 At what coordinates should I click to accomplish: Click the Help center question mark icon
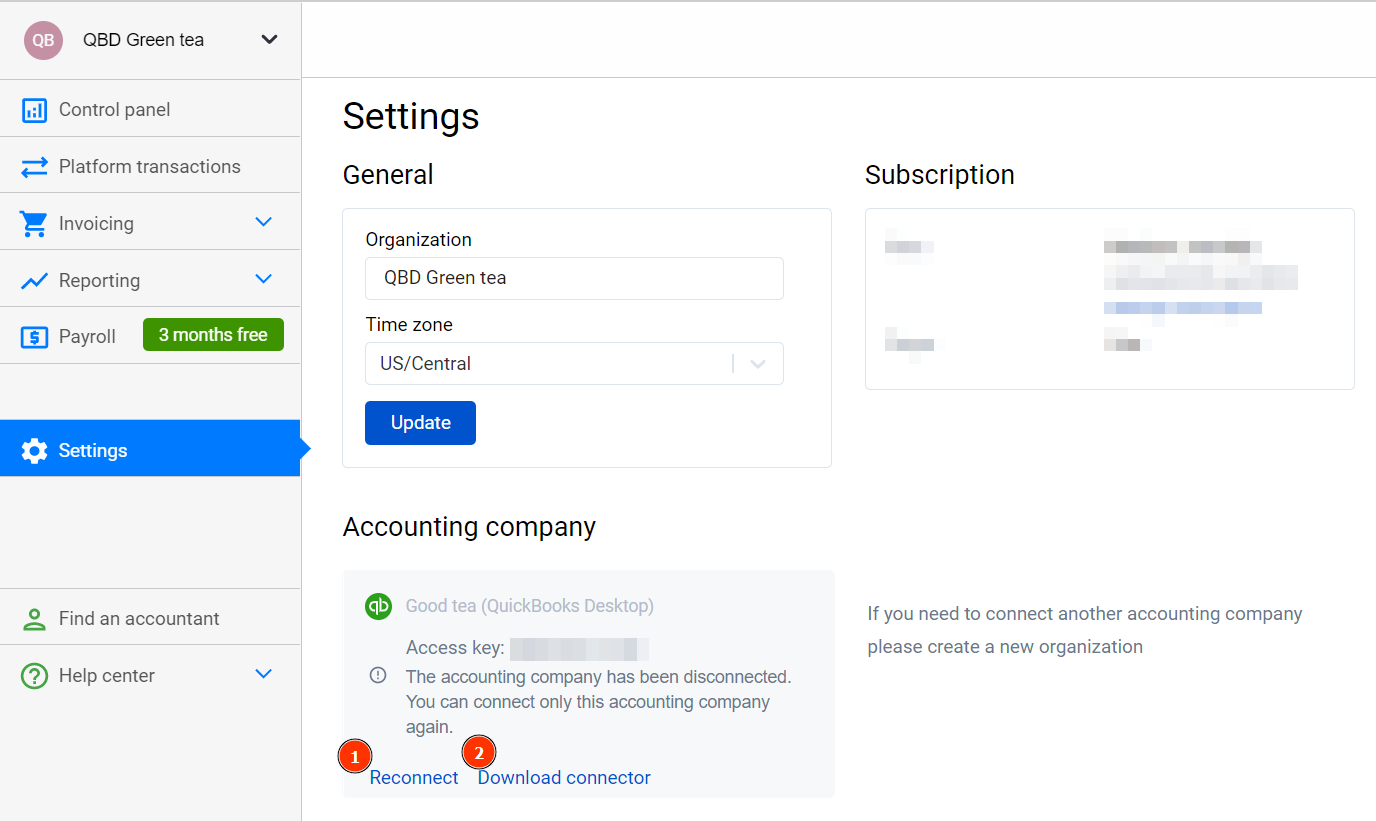(x=34, y=676)
